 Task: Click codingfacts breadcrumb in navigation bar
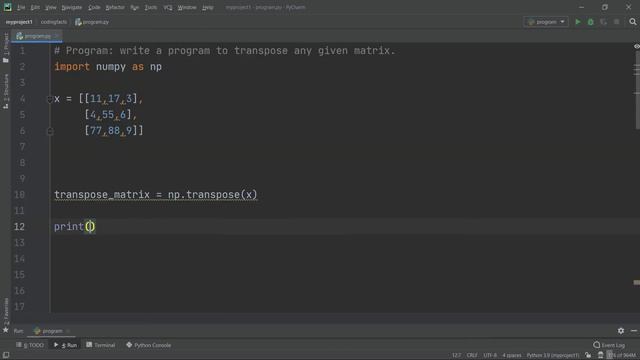[x=53, y=22]
